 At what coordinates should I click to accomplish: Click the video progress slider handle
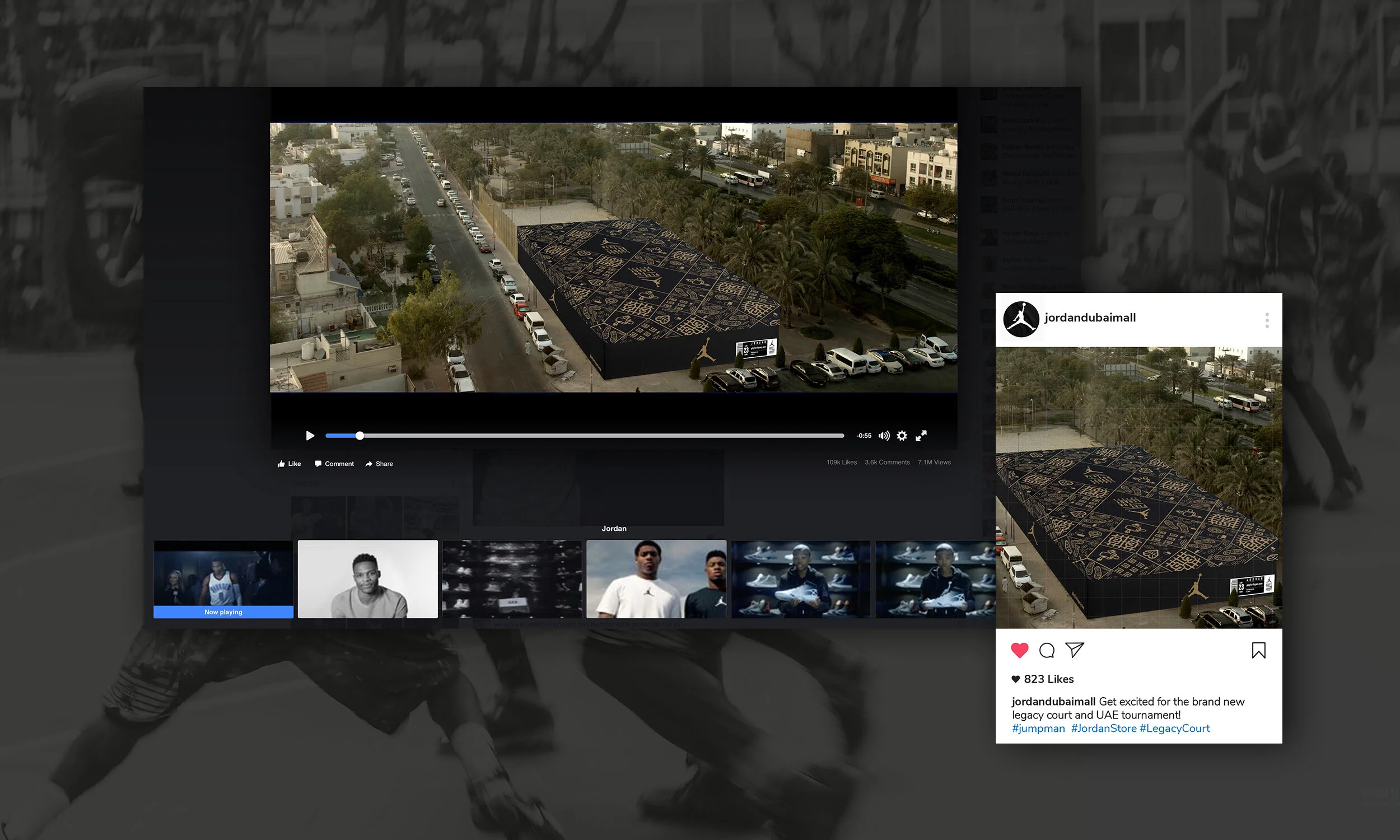(x=360, y=435)
